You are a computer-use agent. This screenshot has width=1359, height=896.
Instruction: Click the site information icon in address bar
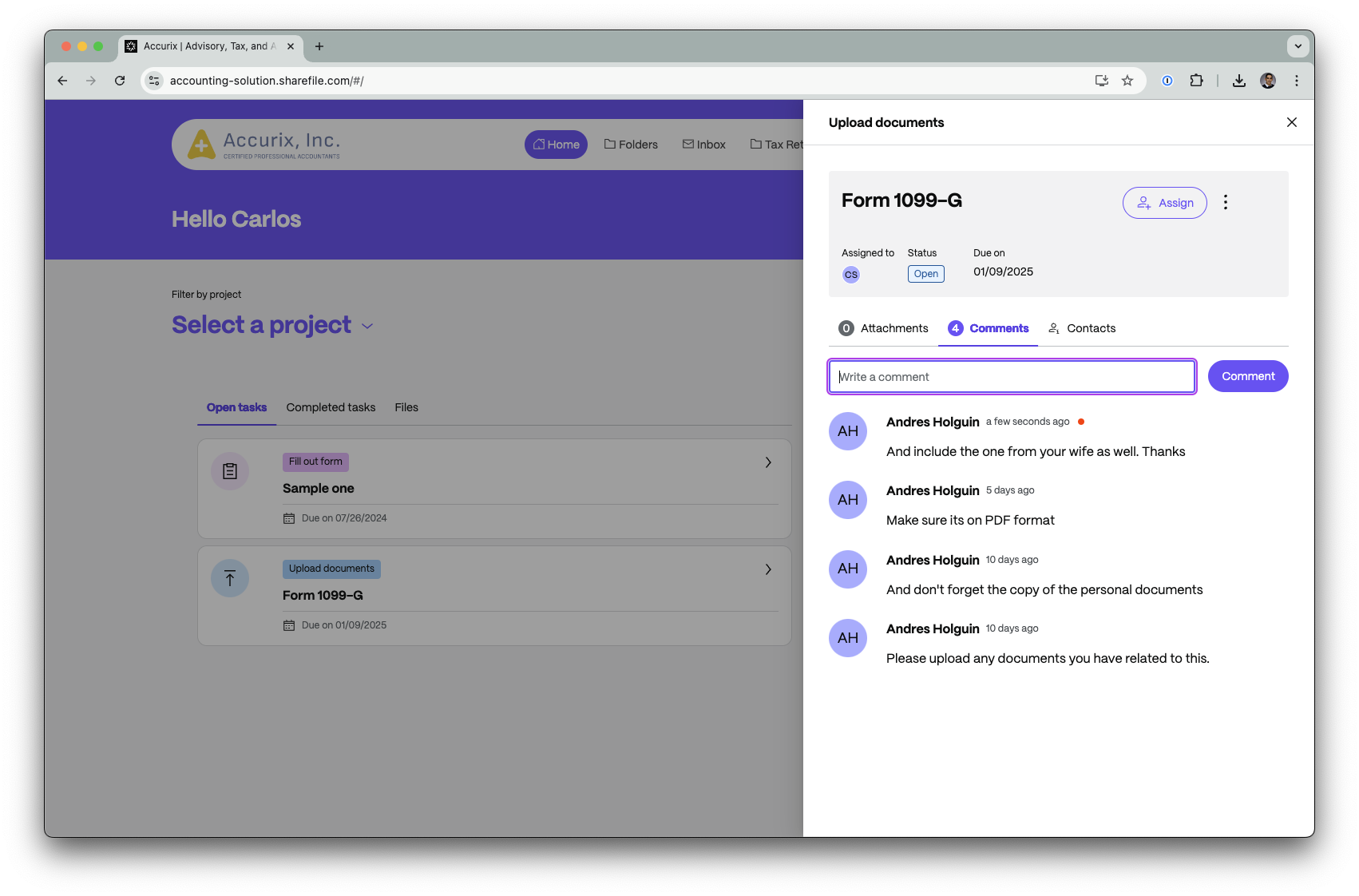click(x=154, y=81)
